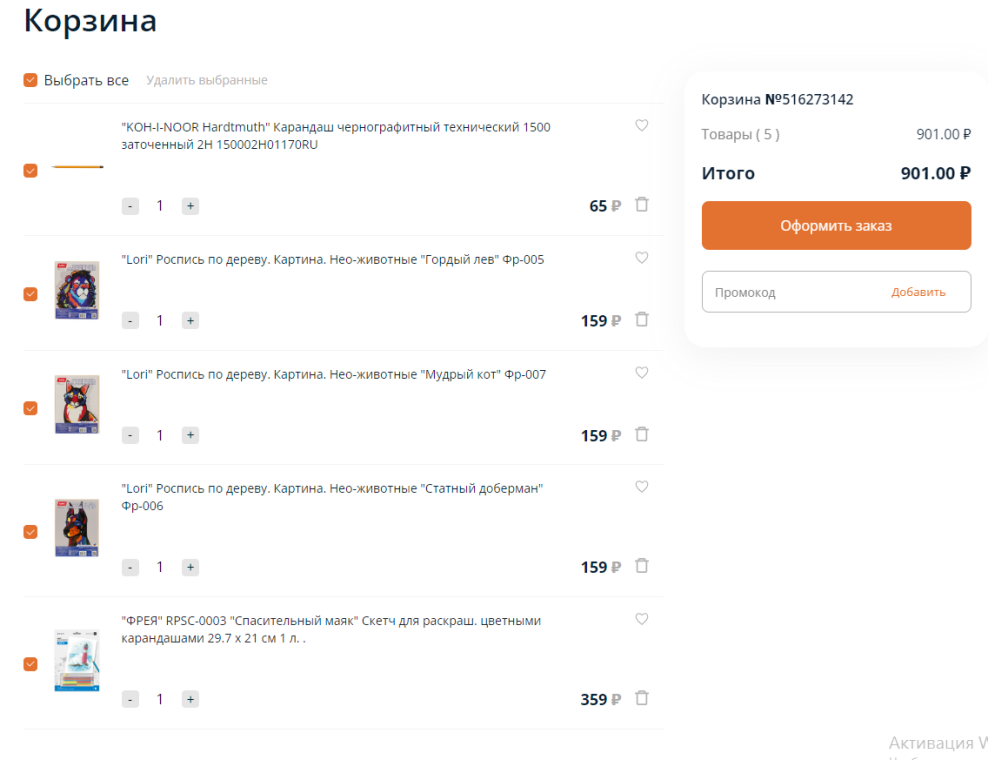
Task: Uncheck the "Мудрый кот" item checkbox
Action: tap(30, 408)
